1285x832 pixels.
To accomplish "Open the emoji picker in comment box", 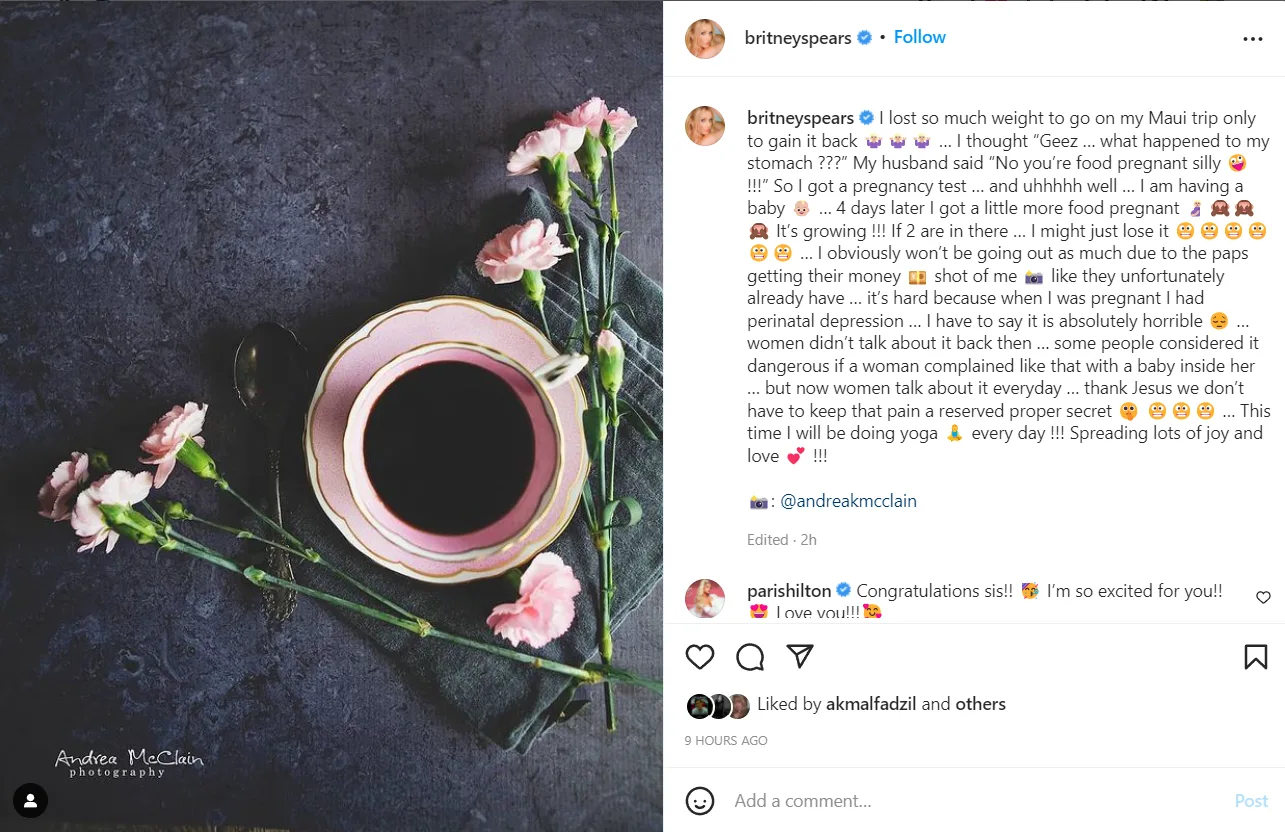I will 700,801.
